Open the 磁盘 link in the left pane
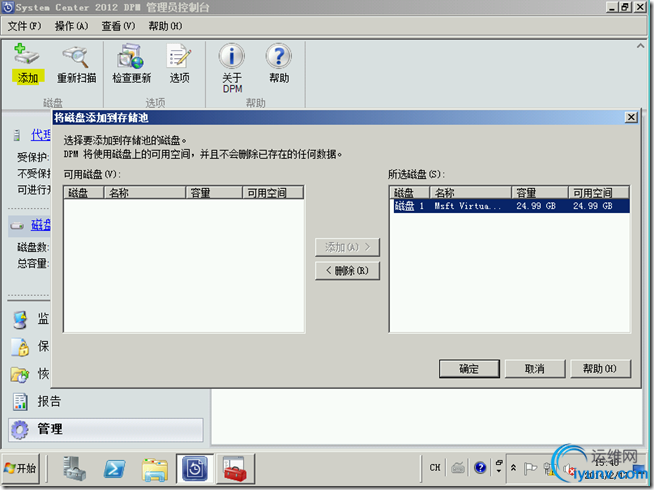The width and height of the screenshot is (654, 490). pyautogui.click(x=40, y=225)
